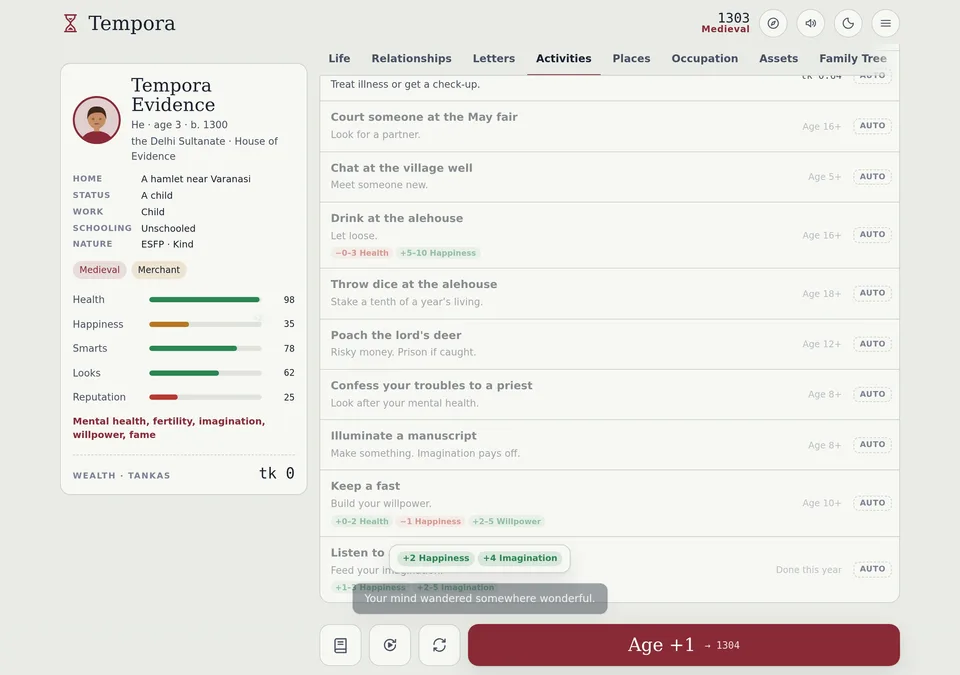
Task: Toggle AUTO for Keep a fast
Action: tap(872, 503)
